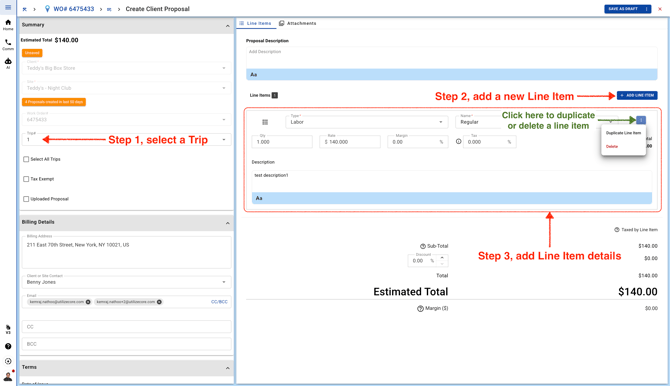Grab the line item drag handle icon
This screenshot has width=670, height=386.
coord(265,122)
